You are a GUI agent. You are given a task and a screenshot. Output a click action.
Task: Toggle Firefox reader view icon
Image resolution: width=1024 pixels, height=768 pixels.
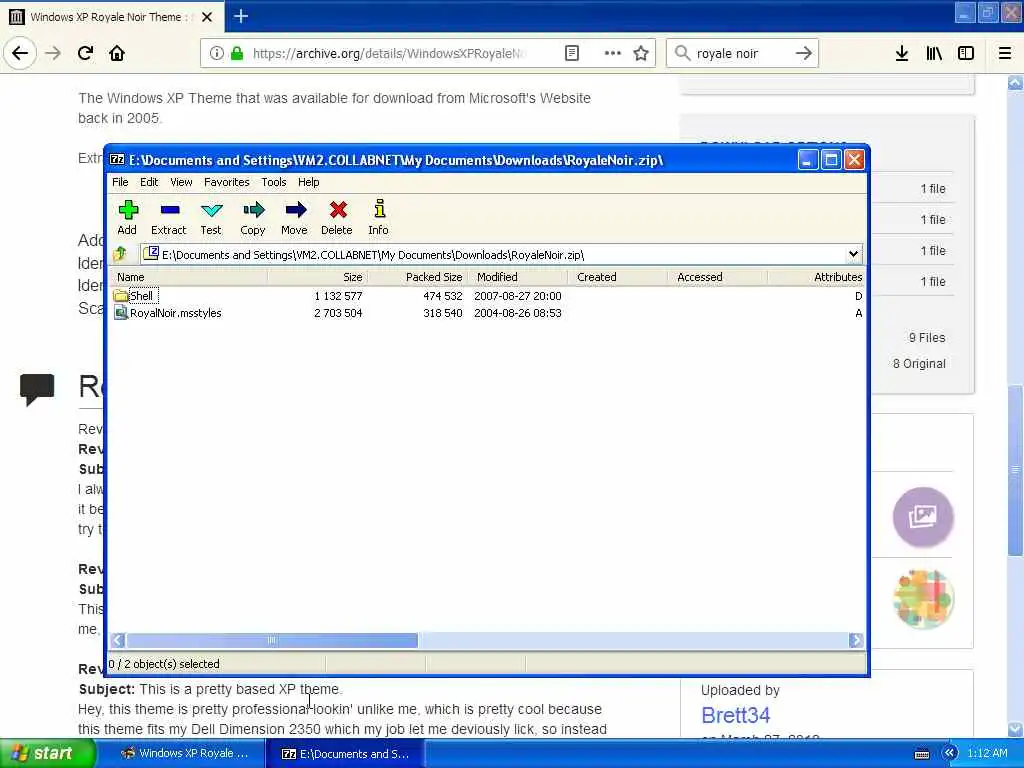point(571,54)
